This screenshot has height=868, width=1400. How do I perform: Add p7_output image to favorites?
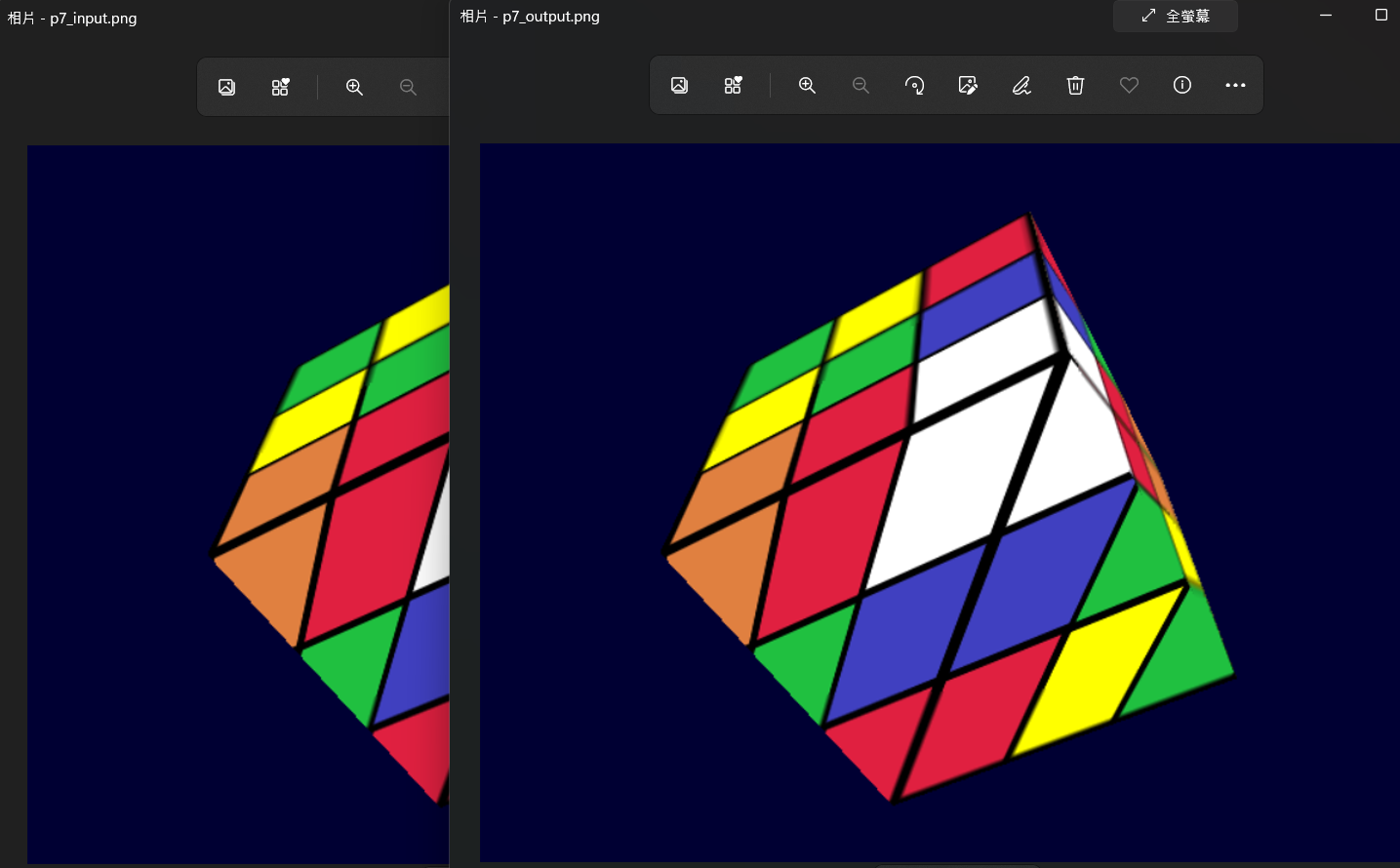pos(1129,85)
